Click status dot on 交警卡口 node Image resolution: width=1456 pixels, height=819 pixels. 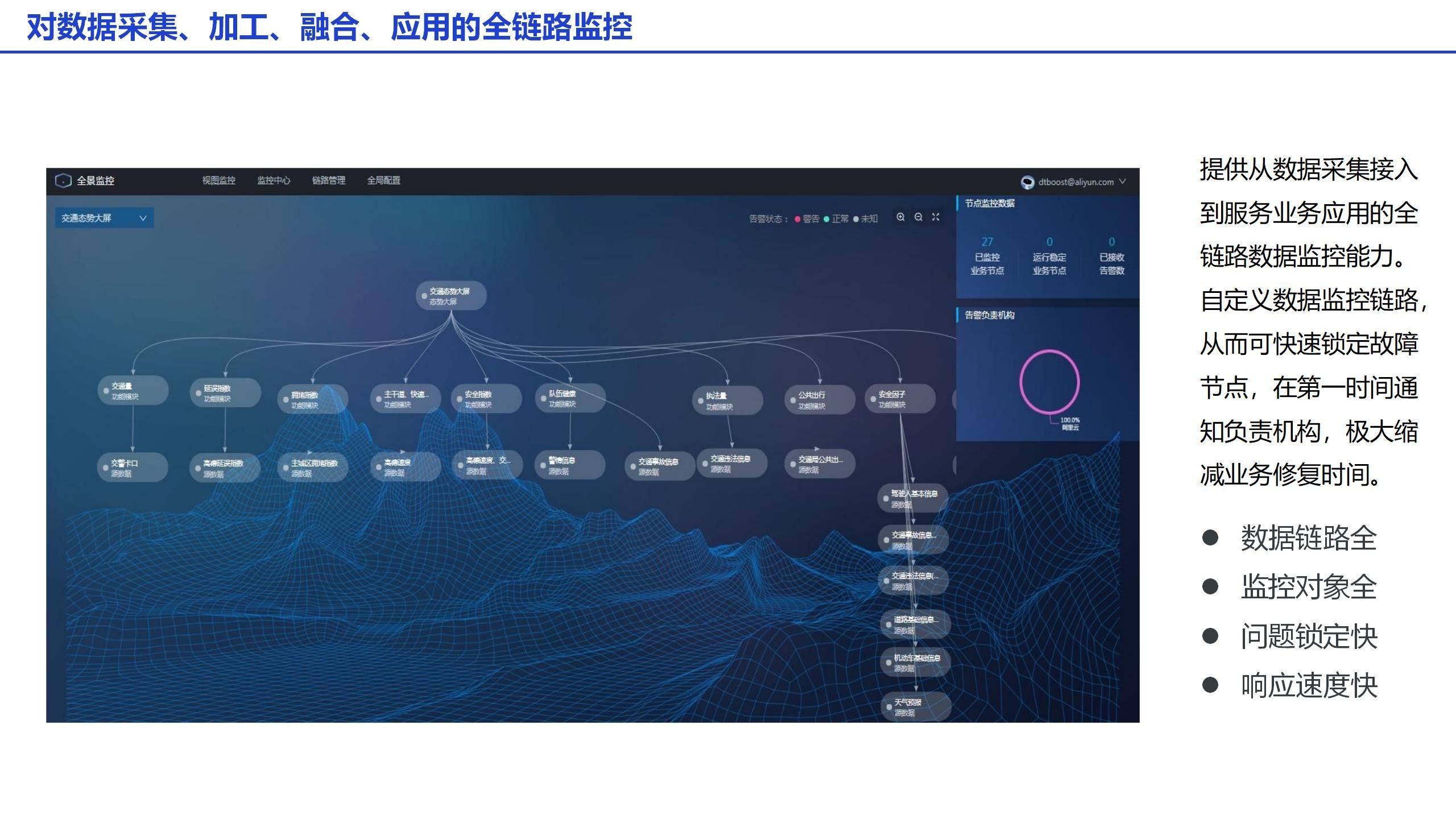pyautogui.click(x=106, y=468)
